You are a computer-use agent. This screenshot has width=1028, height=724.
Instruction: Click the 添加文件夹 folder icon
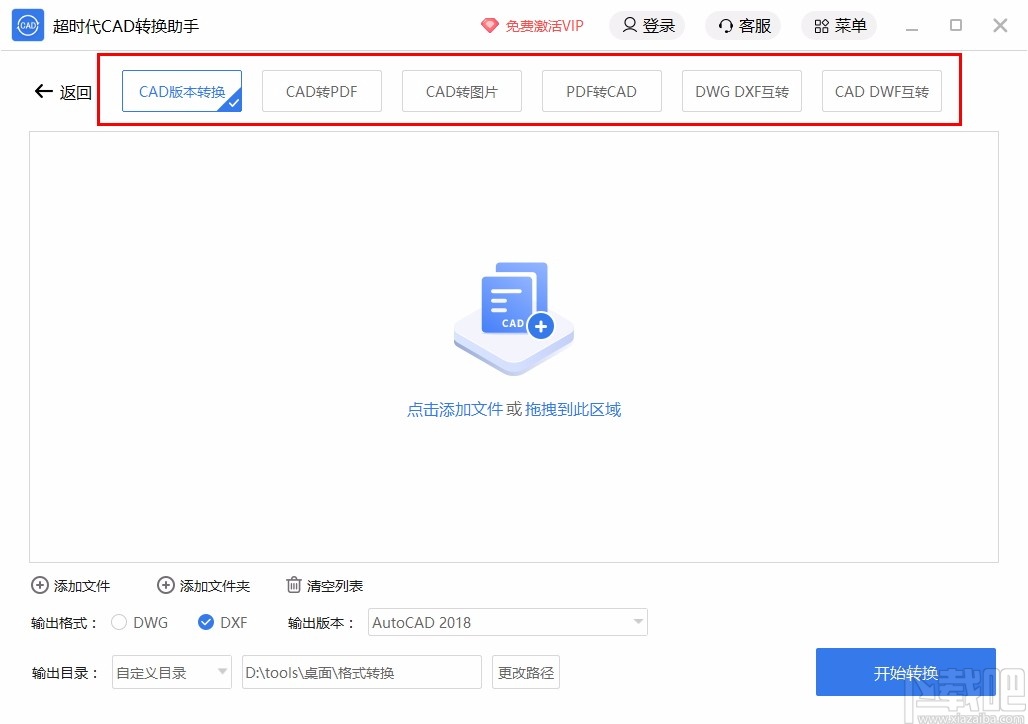pyautogui.click(x=166, y=585)
